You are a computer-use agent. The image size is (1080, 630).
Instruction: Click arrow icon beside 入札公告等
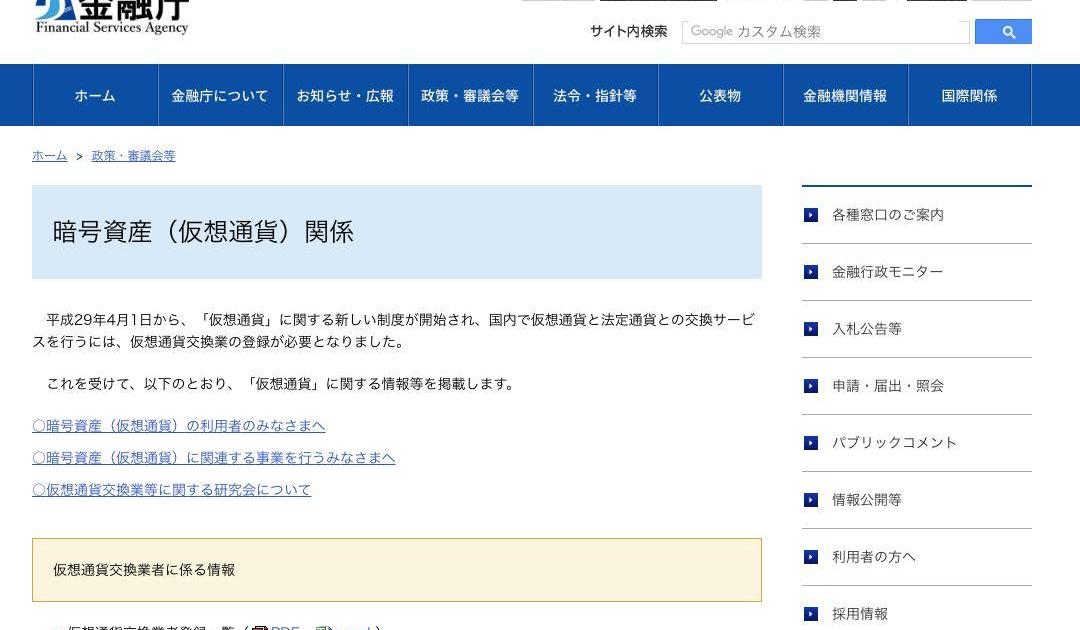click(x=811, y=329)
